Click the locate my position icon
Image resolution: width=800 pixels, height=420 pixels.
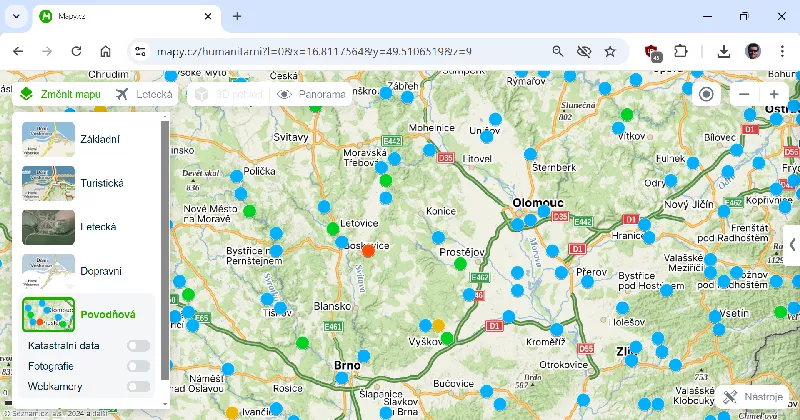[x=707, y=94]
